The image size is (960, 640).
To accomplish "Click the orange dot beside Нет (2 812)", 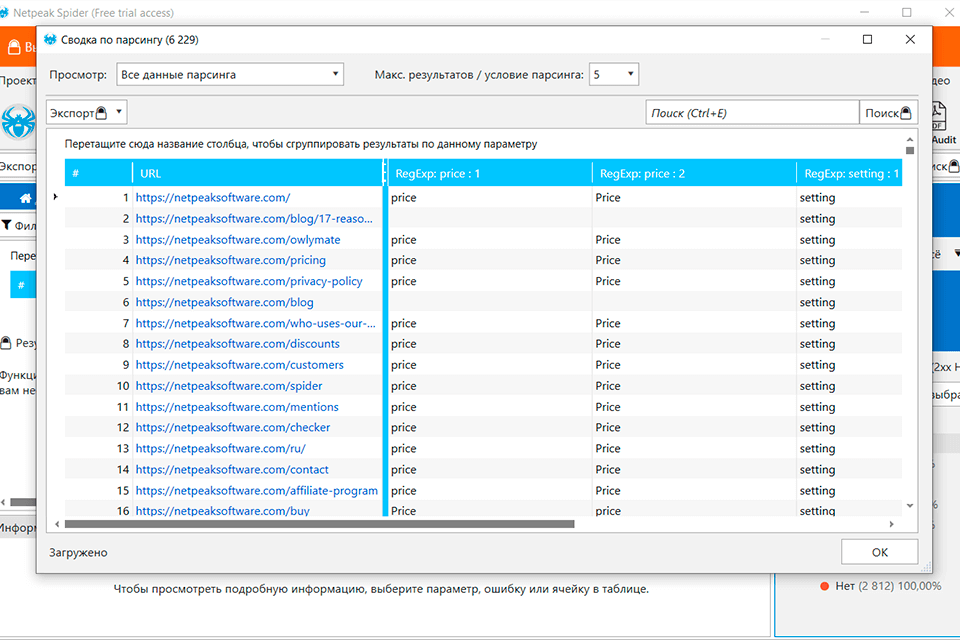I will tap(824, 586).
